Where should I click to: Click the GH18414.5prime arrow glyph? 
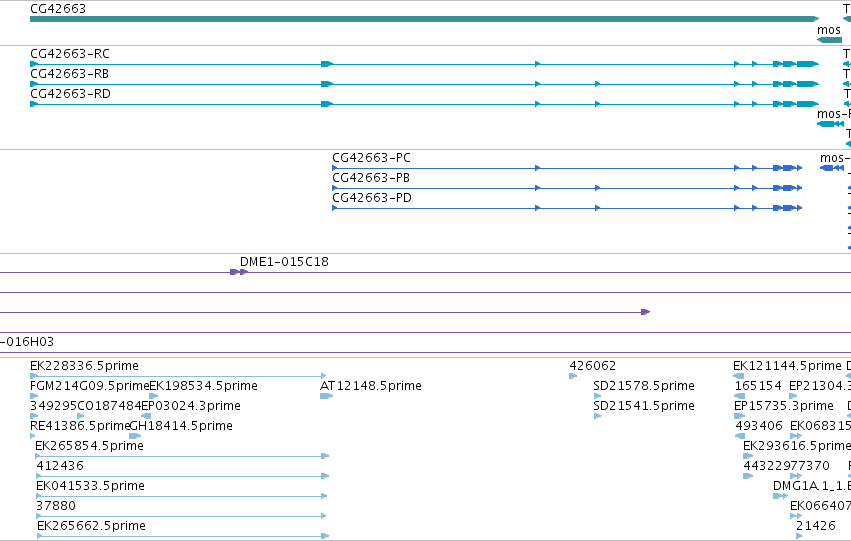pyautogui.click(x=135, y=436)
